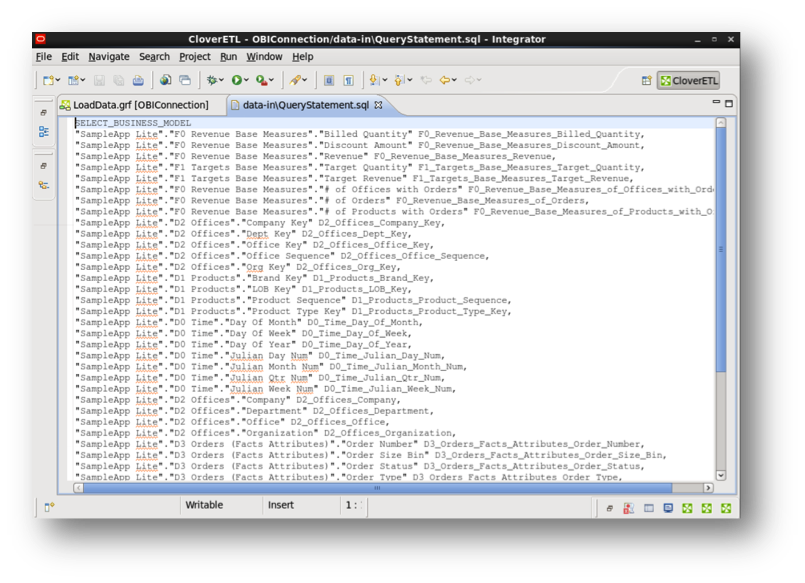Open the Run menu

(x=228, y=56)
